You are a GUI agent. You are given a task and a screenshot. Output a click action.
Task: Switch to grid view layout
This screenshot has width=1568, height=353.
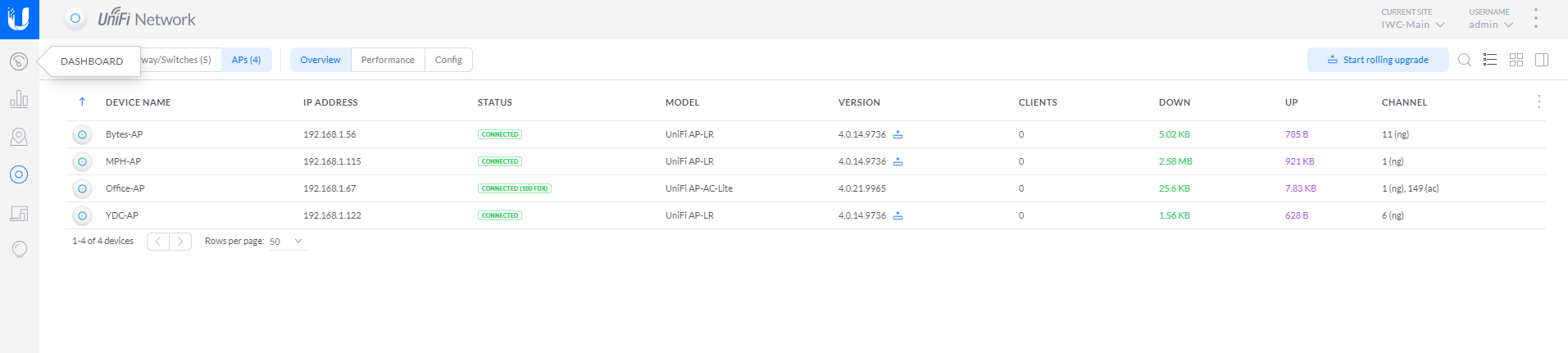(1516, 60)
